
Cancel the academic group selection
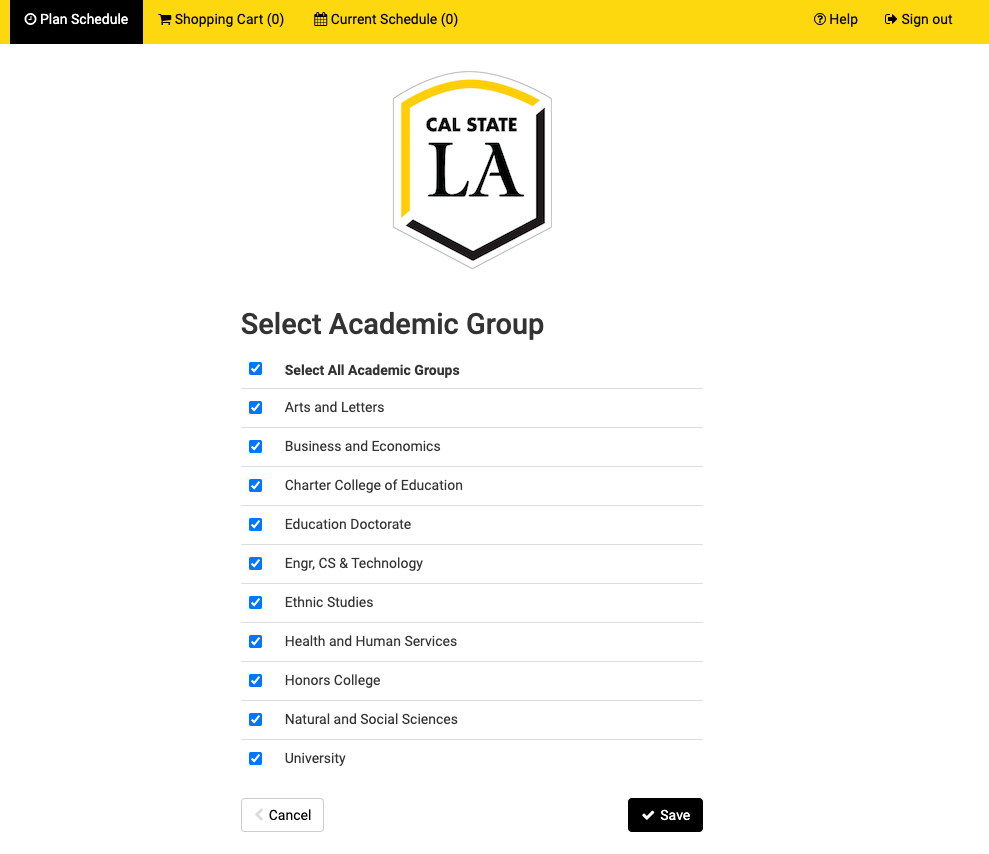pyautogui.click(x=282, y=815)
